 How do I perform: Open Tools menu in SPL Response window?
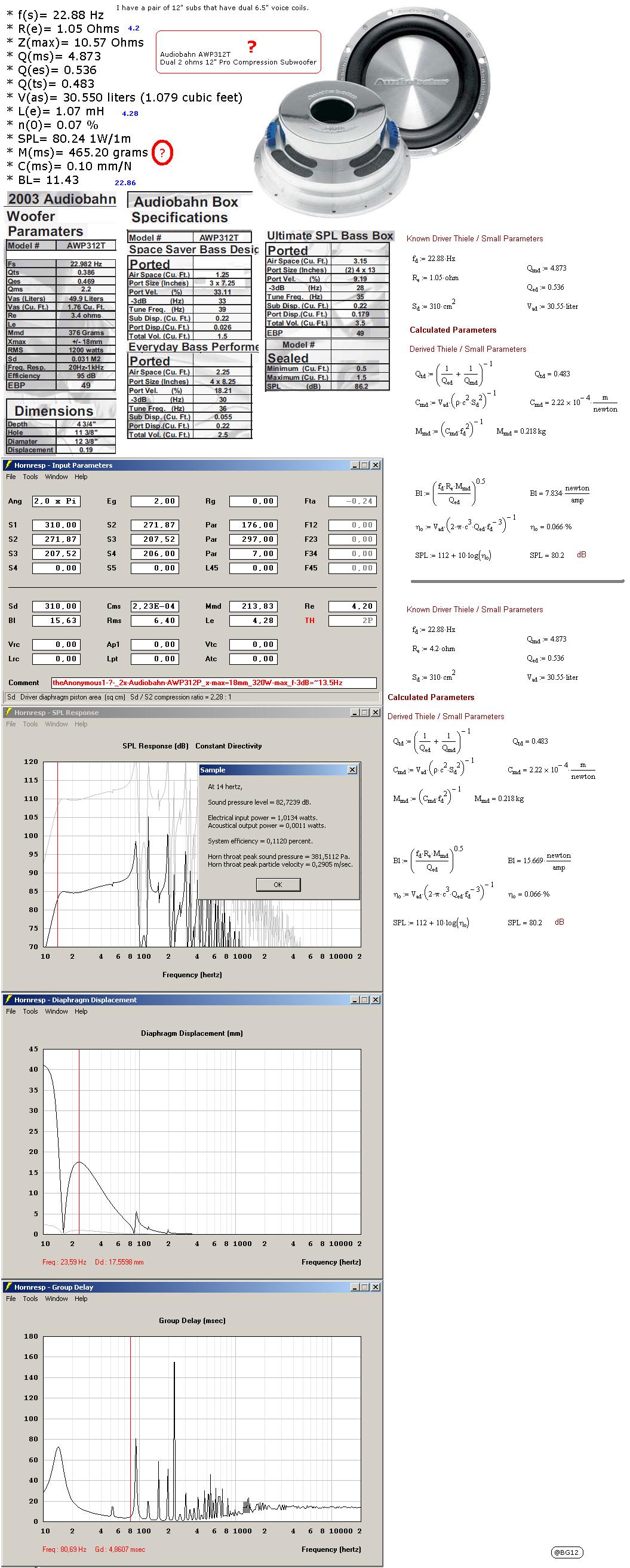(x=30, y=724)
